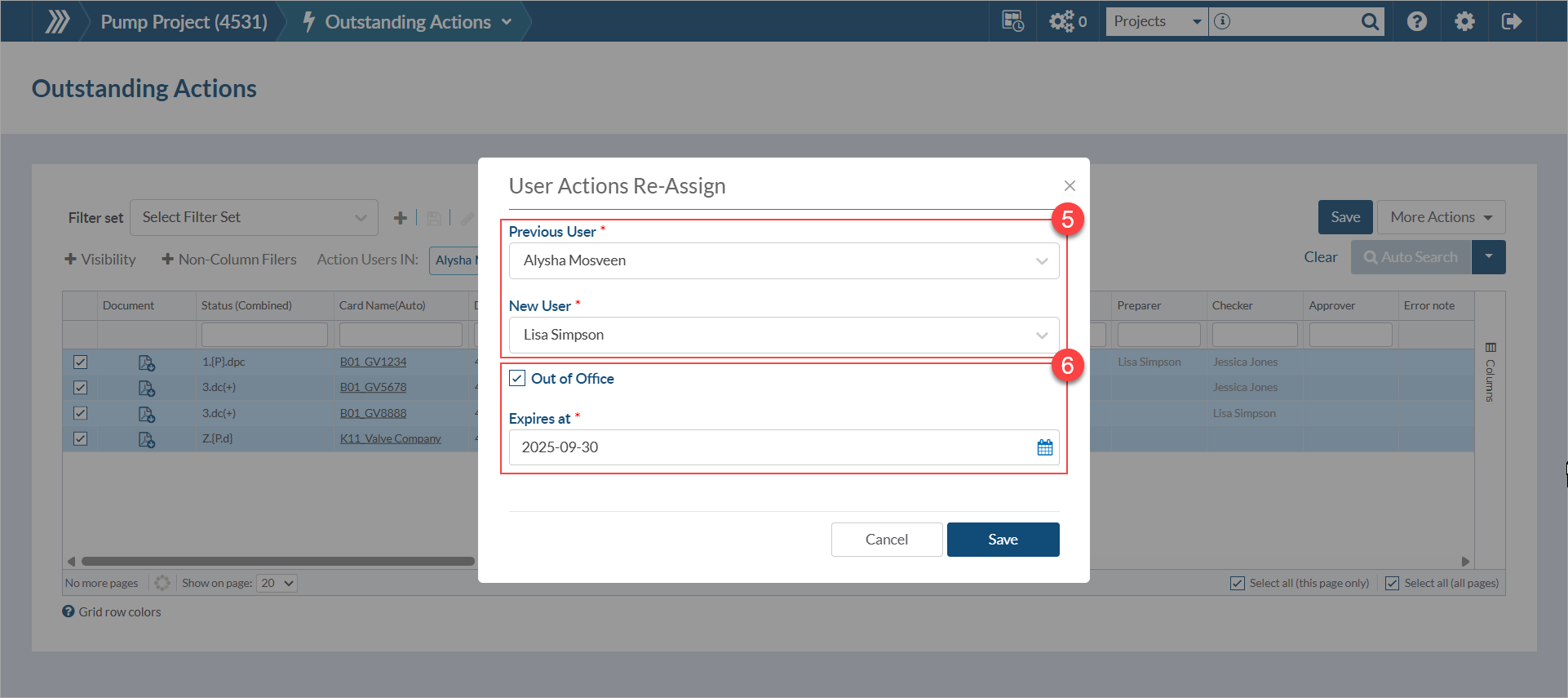Open the B01_GV1234 card link
Viewport: 1568px width, 698px height.
(373, 362)
